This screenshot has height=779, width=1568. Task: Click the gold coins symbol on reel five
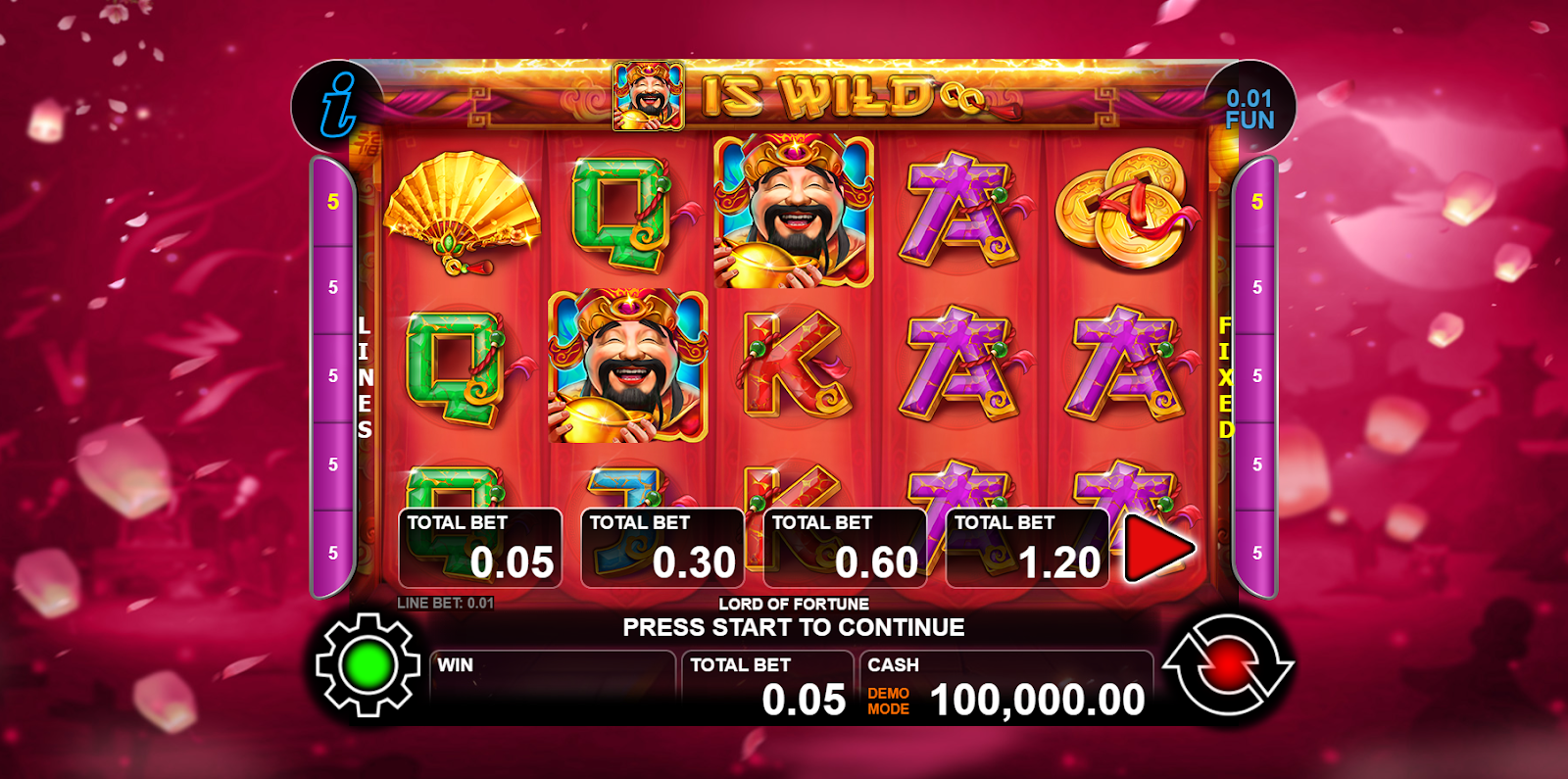click(x=1125, y=208)
